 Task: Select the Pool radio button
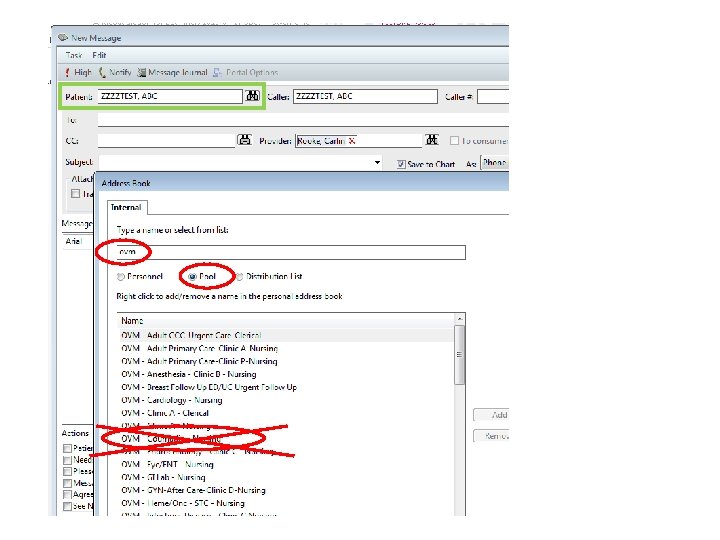pos(193,277)
